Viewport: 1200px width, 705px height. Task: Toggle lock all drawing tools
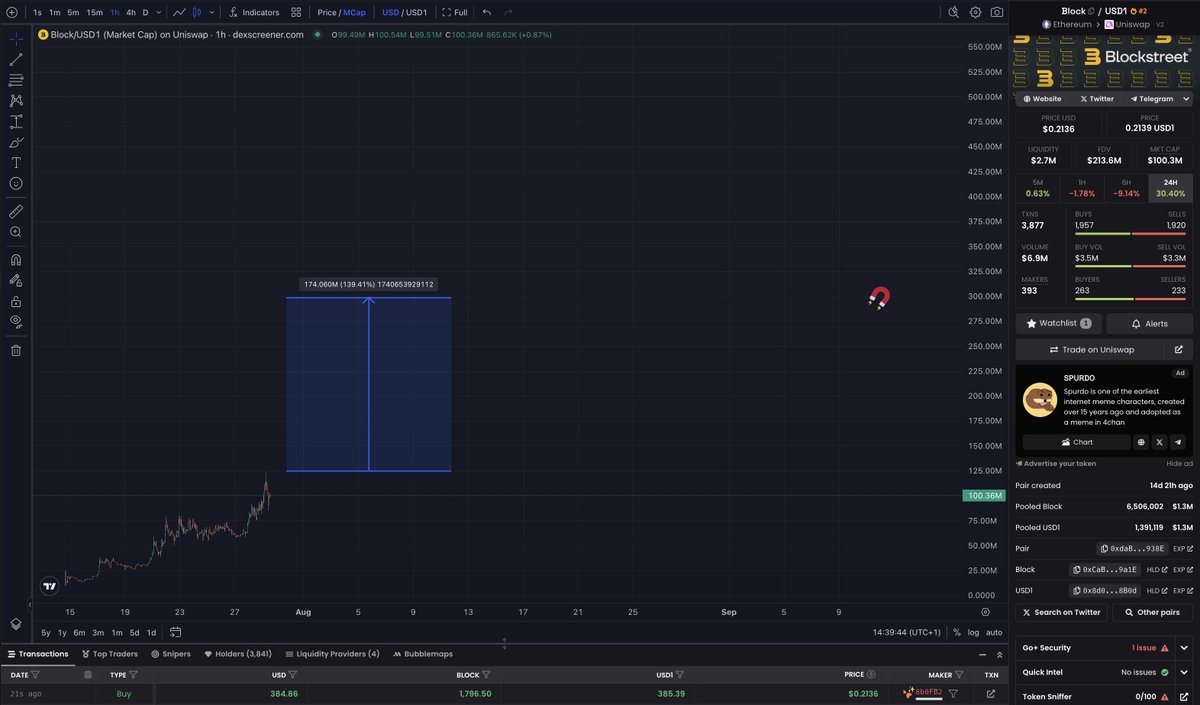click(16, 301)
